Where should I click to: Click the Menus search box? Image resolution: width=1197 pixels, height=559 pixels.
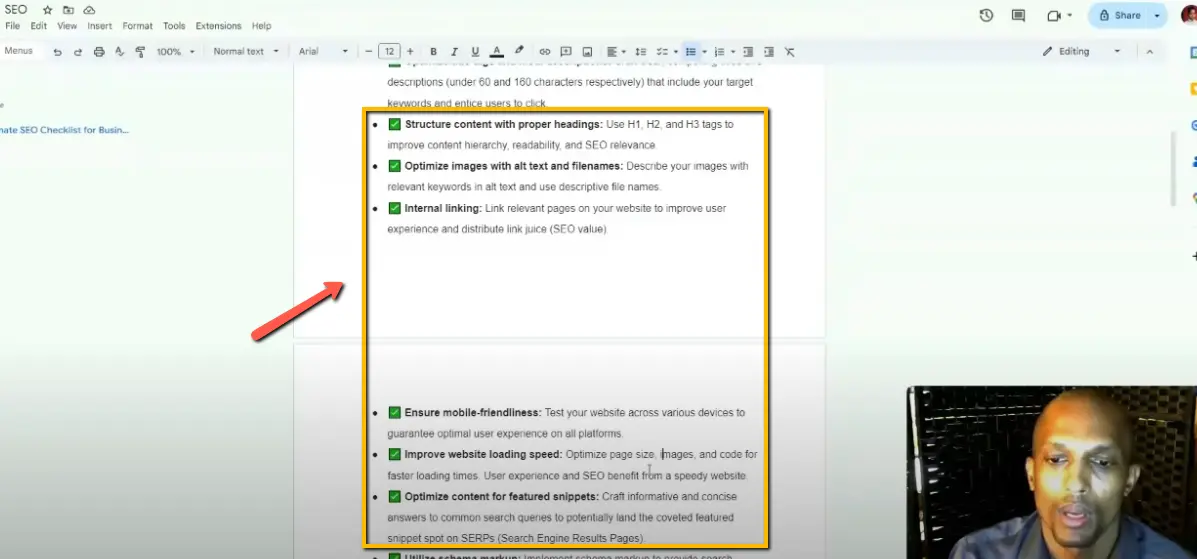[x=18, y=51]
